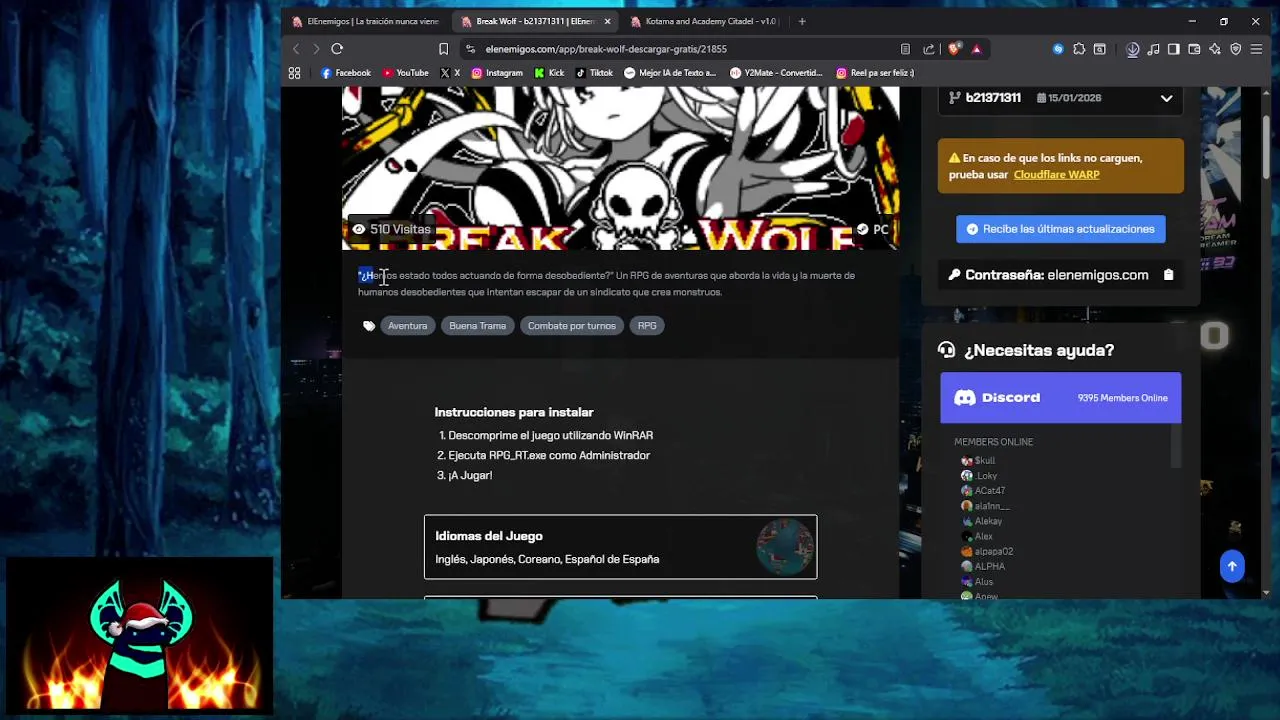
Task: Open the apps grid in bookmarks bar
Action: (294, 73)
